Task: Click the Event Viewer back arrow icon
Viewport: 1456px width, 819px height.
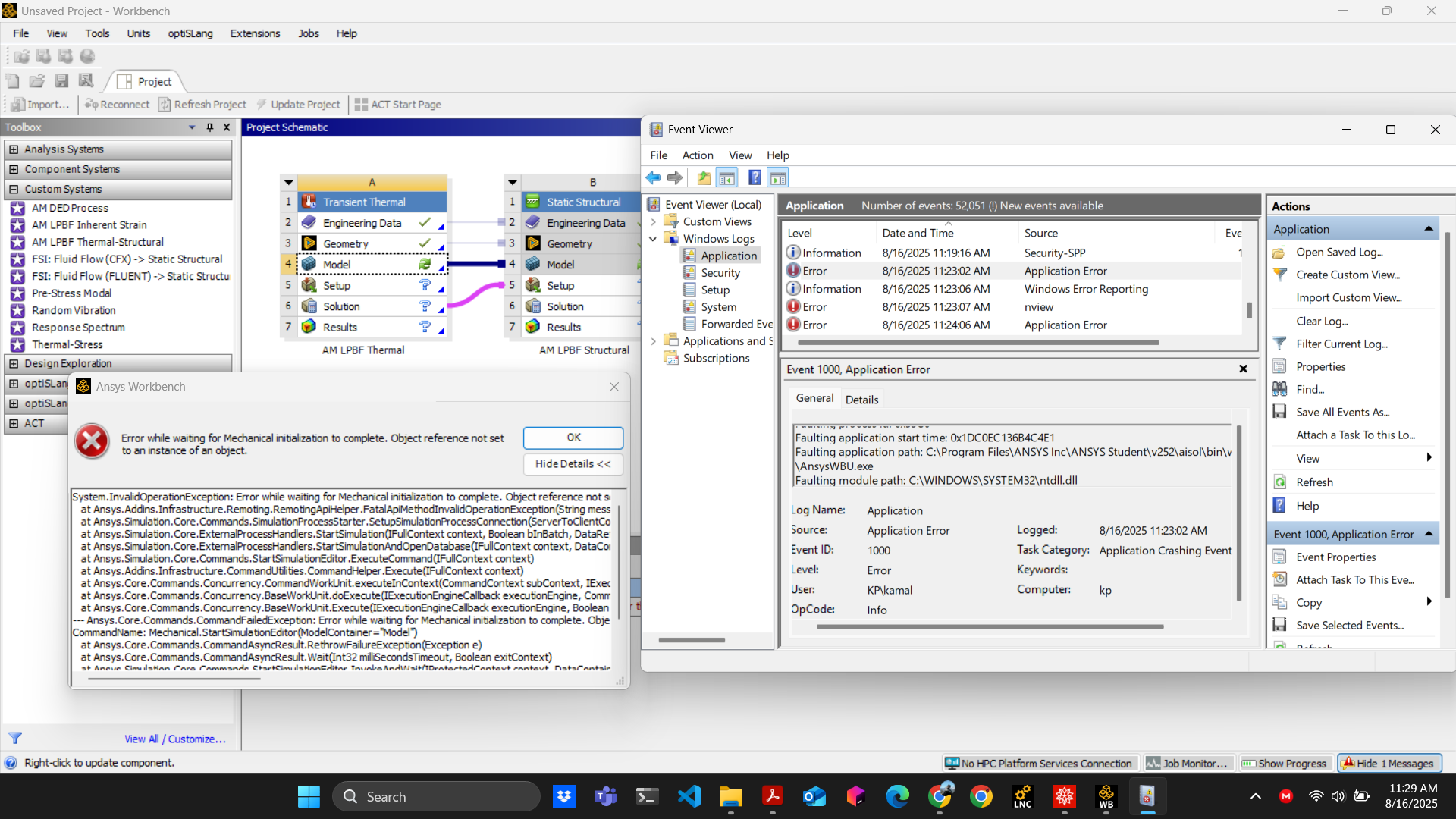Action: (653, 178)
